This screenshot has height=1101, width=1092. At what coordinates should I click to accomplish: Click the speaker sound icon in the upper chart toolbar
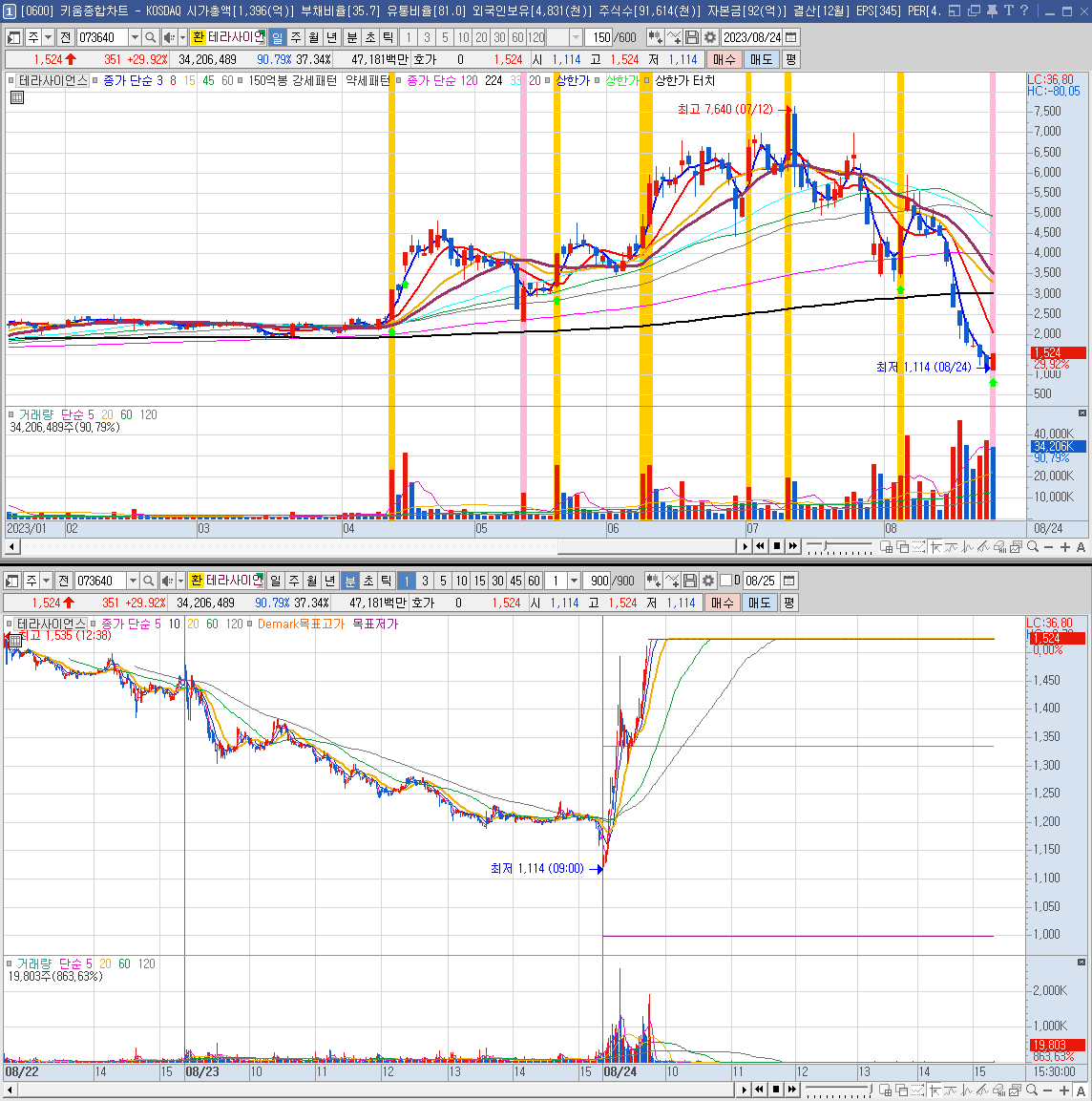click(x=168, y=37)
